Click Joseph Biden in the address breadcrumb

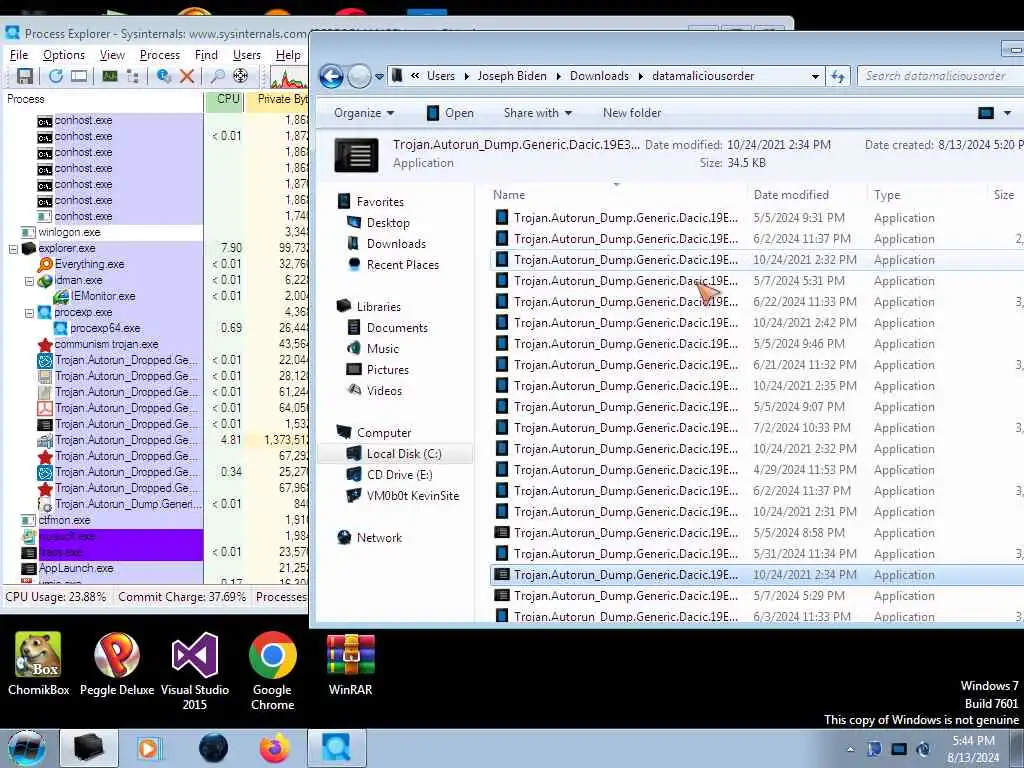(x=512, y=76)
